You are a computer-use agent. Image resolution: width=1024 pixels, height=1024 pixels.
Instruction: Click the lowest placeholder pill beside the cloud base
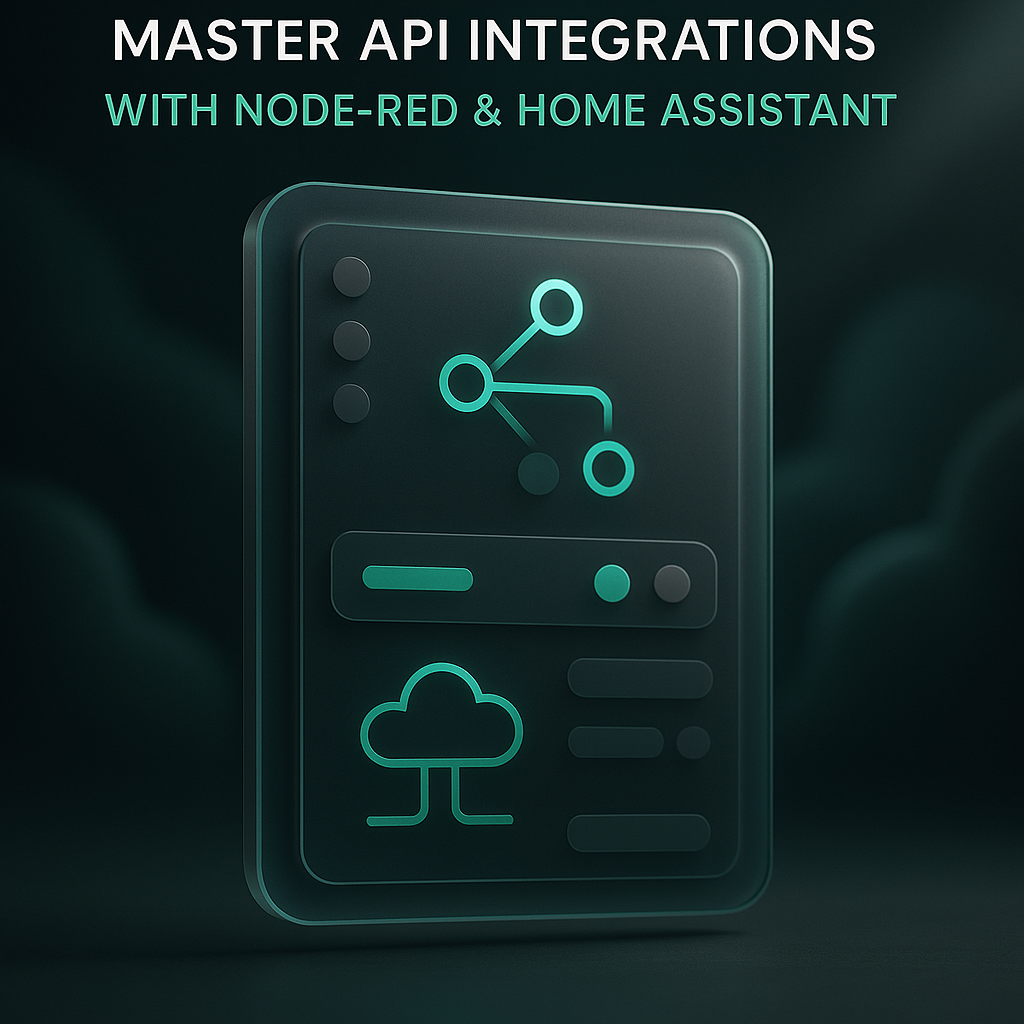tap(639, 833)
